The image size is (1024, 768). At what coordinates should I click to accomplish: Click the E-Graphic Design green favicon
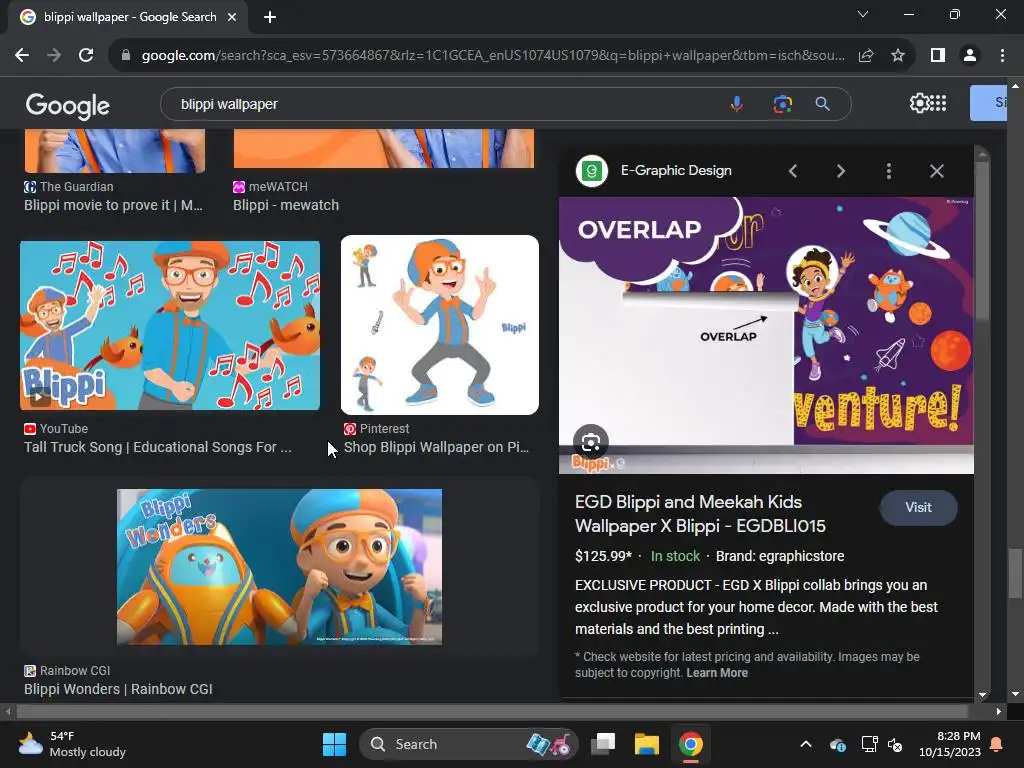(592, 171)
